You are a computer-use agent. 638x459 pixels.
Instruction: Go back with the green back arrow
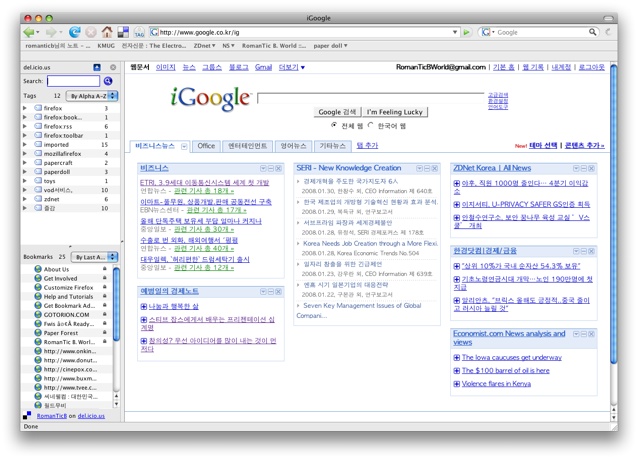[x=29, y=32]
